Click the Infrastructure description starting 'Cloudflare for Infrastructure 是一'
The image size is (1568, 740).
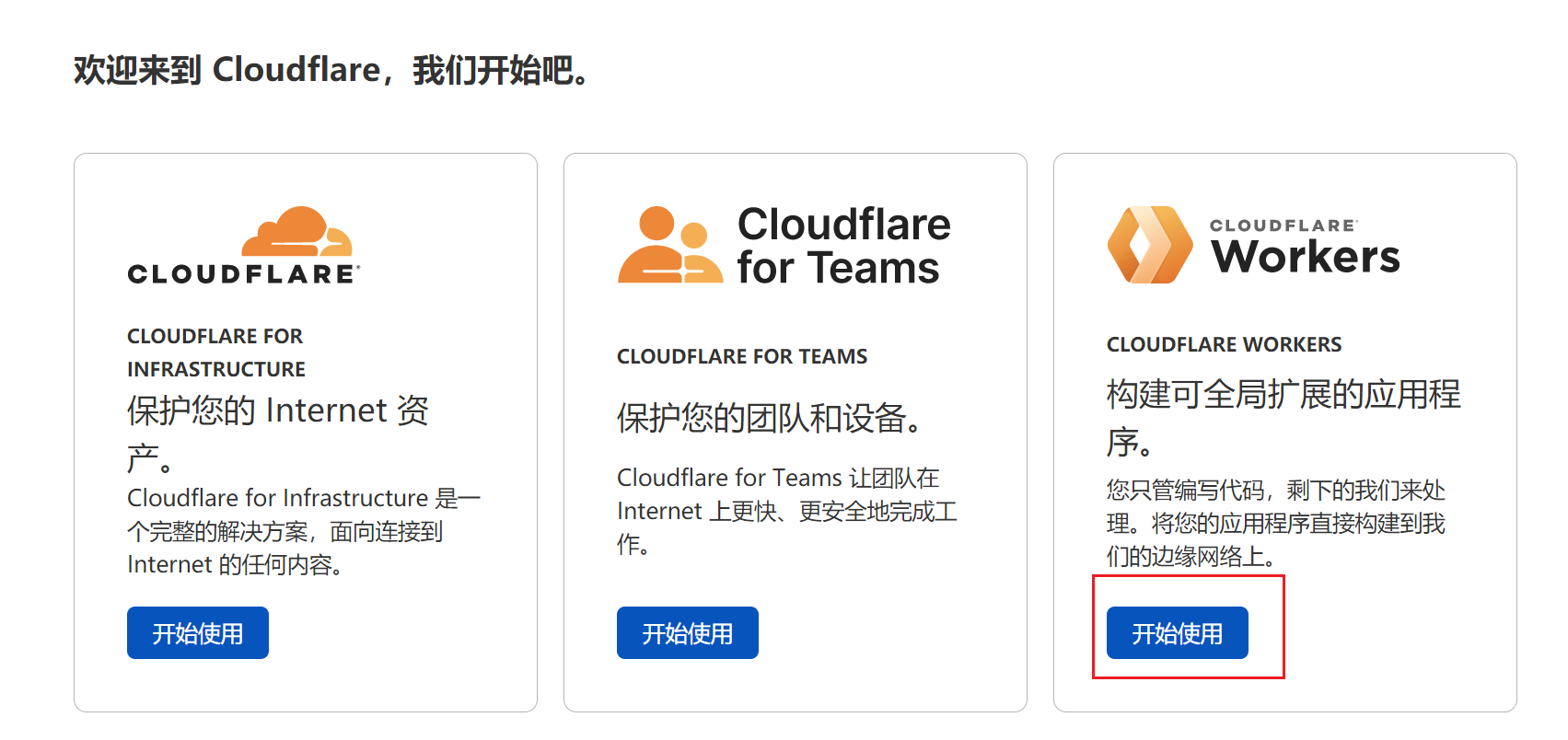pyautogui.click(x=304, y=531)
